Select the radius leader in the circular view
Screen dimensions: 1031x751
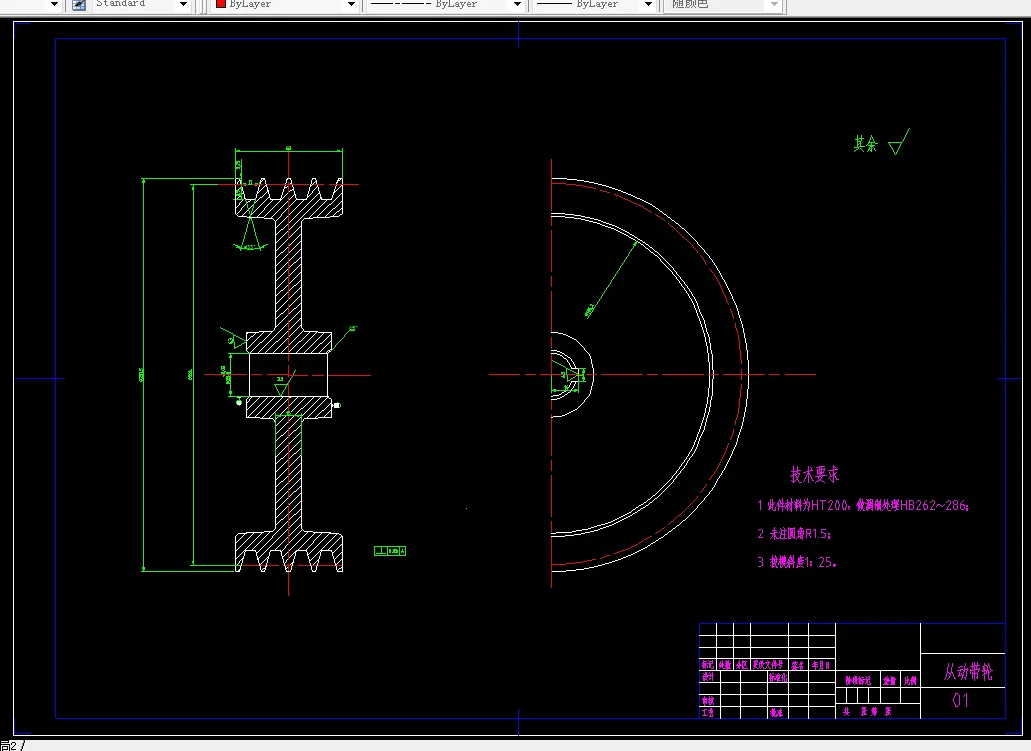[611, 280]
